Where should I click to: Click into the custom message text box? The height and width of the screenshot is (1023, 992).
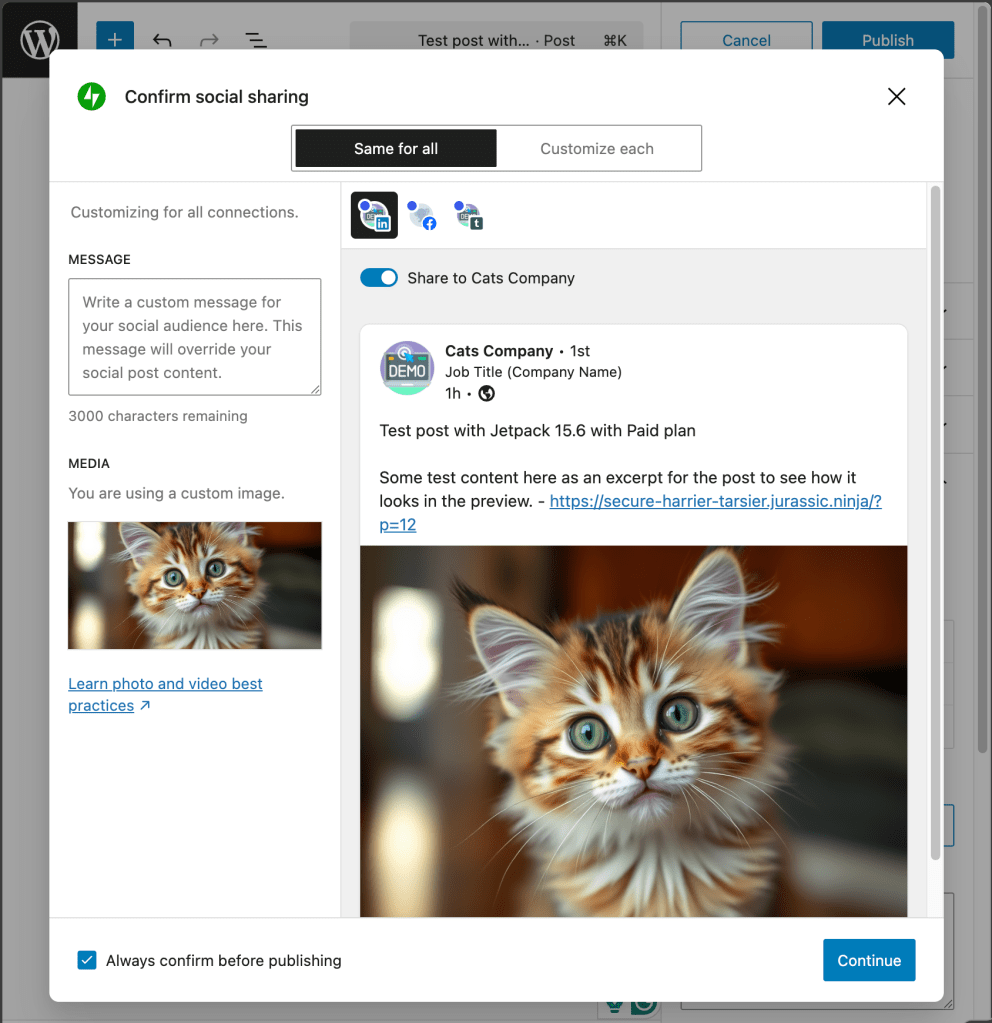tap(194, 337)
